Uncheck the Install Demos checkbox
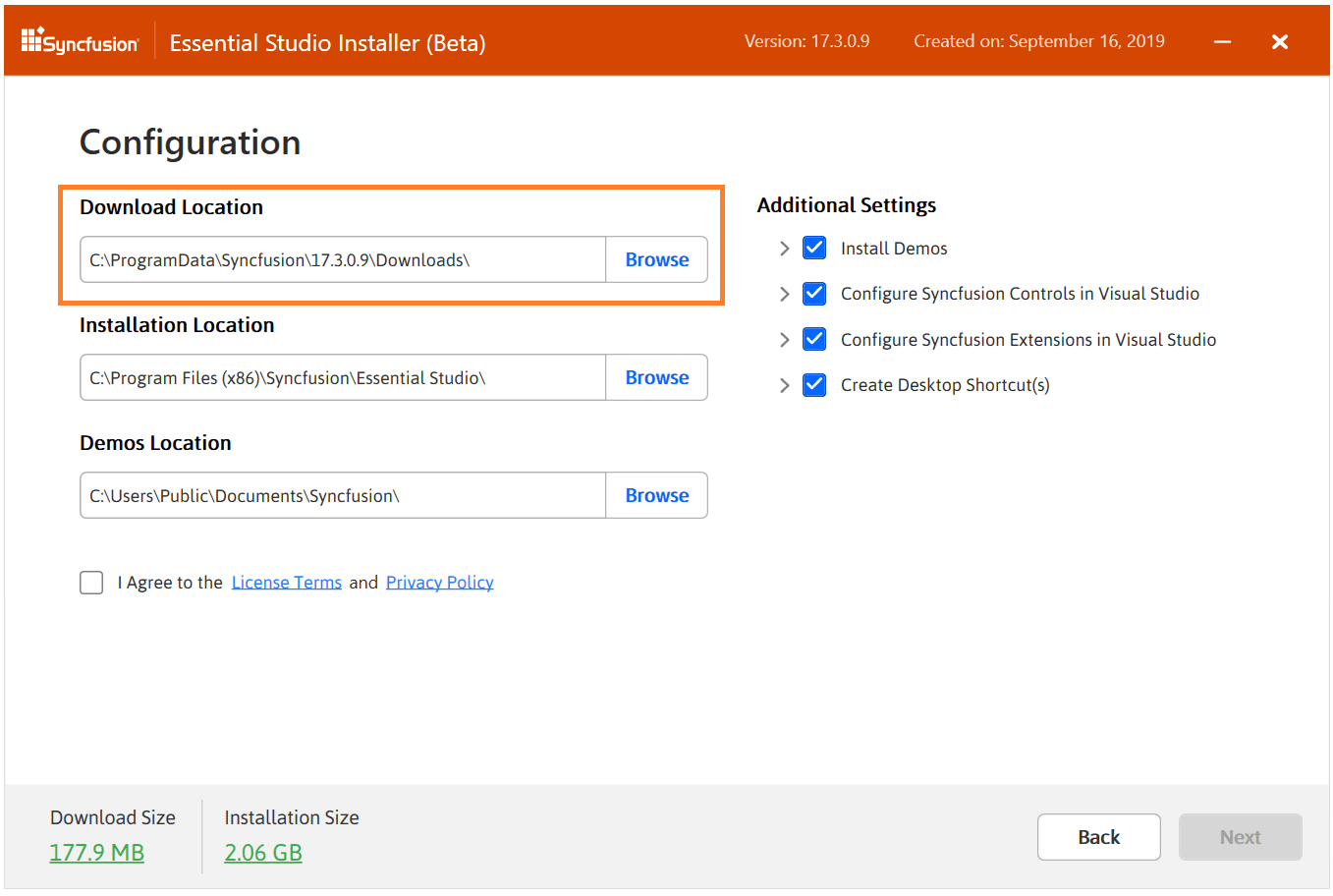The width and height of the screenshot is (1333, 896). pos(814,248)
